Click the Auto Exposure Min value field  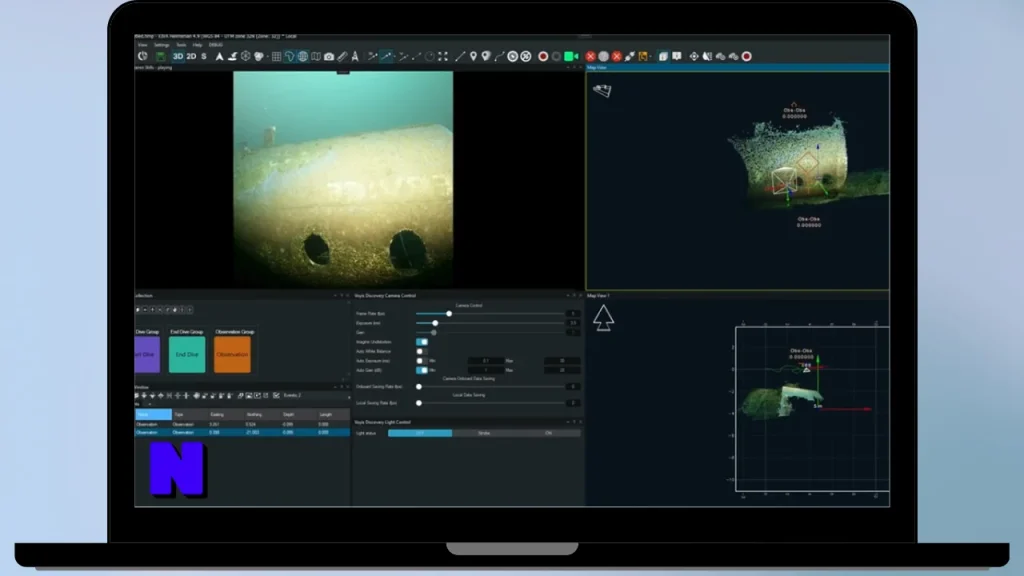(485, 360)
